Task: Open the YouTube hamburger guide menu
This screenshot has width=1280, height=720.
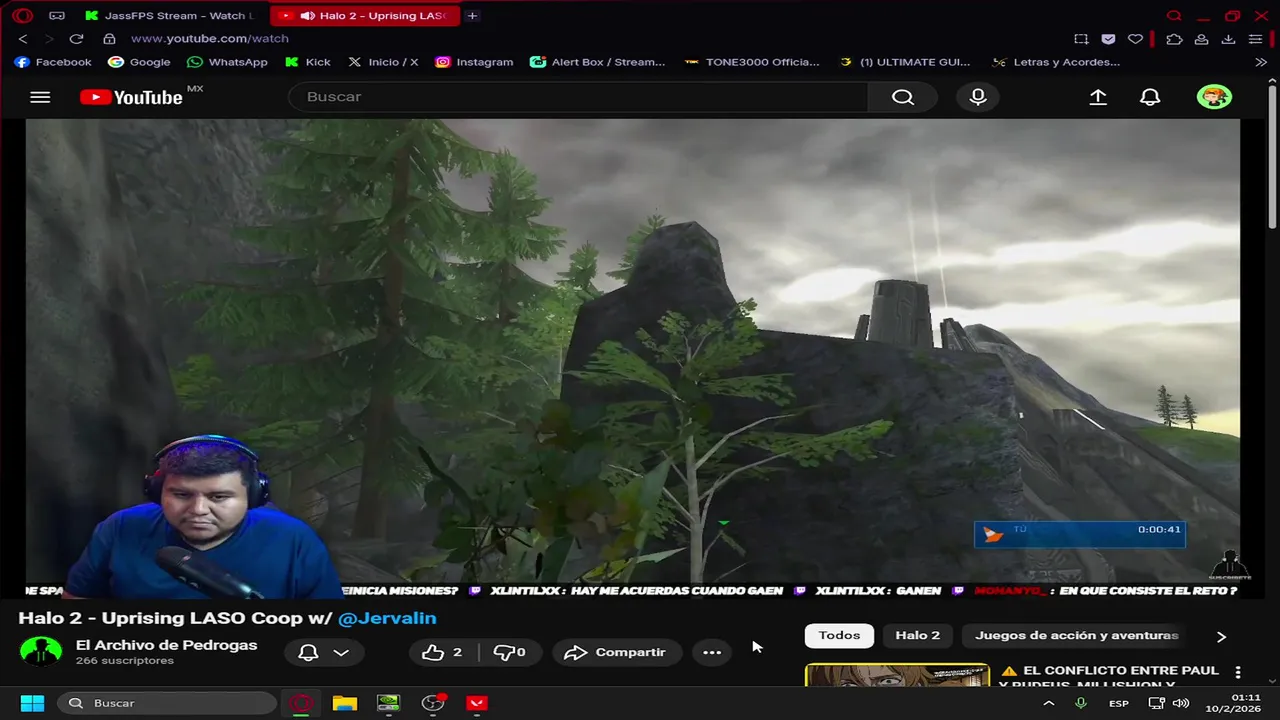Action: pyautogui.click(x=40, y=97)
